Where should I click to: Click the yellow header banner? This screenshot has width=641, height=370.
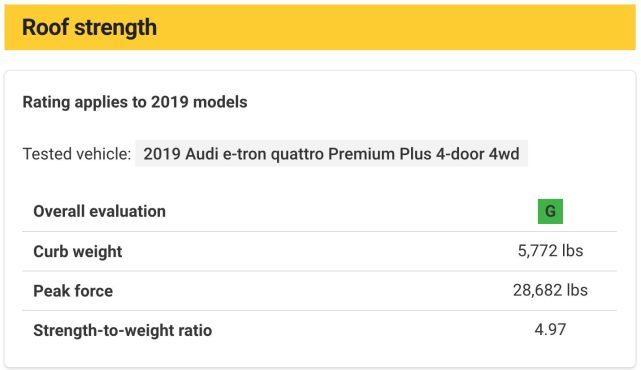tap(320, 27)
